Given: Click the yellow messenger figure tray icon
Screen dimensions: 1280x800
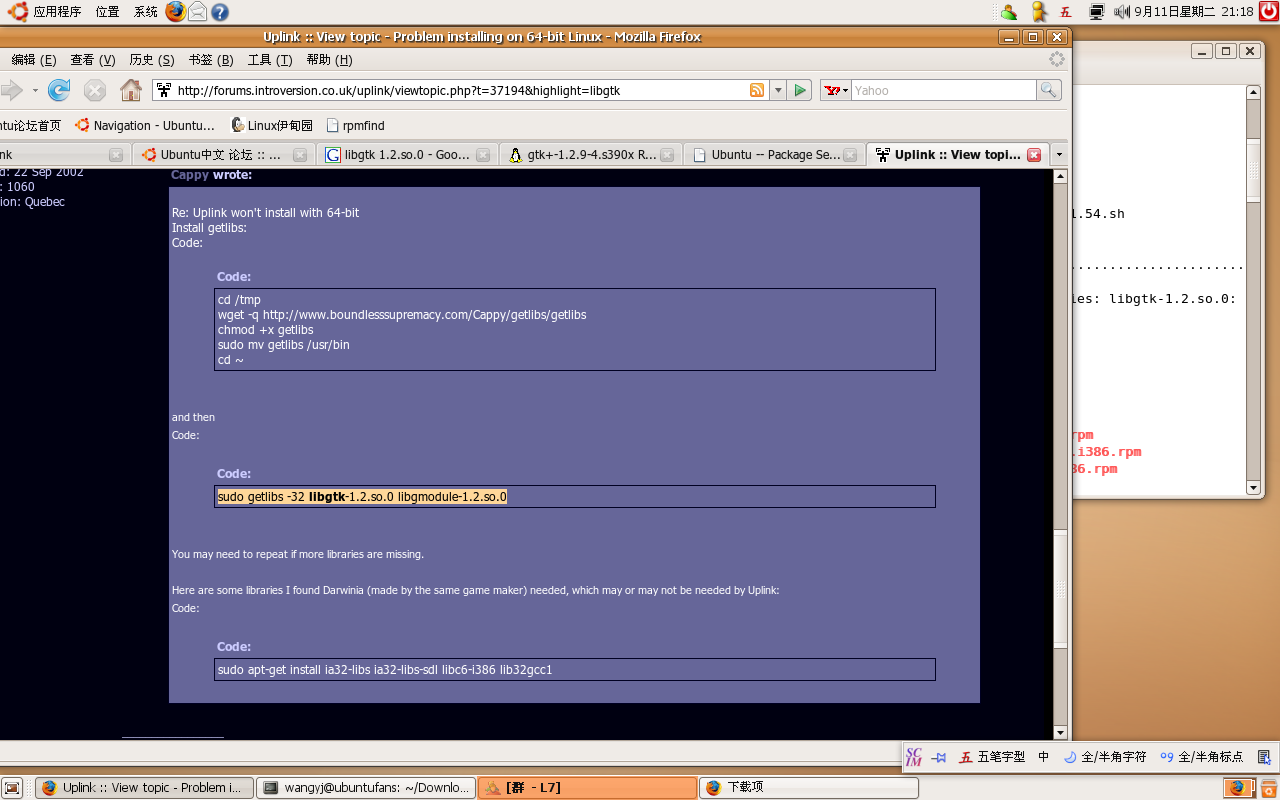Looking at the screenshot, I should 1038,12.
